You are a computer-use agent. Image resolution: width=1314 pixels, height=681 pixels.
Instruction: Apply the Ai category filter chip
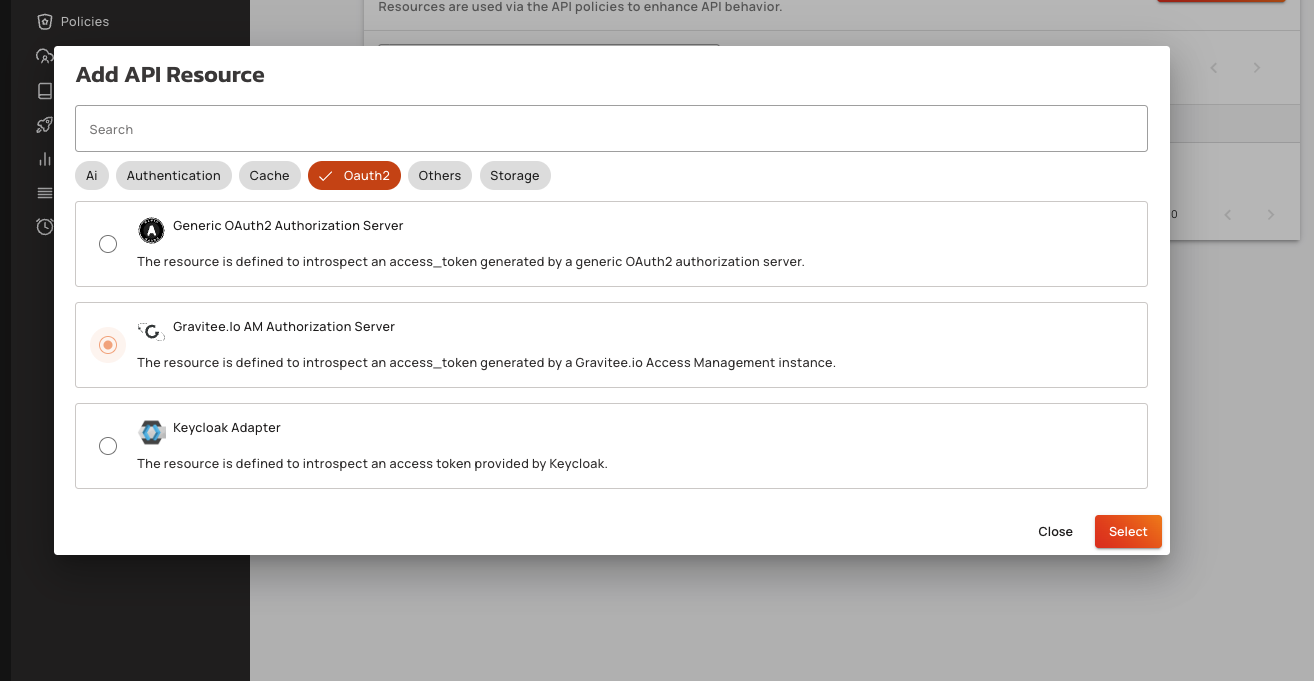coord(91,176)
